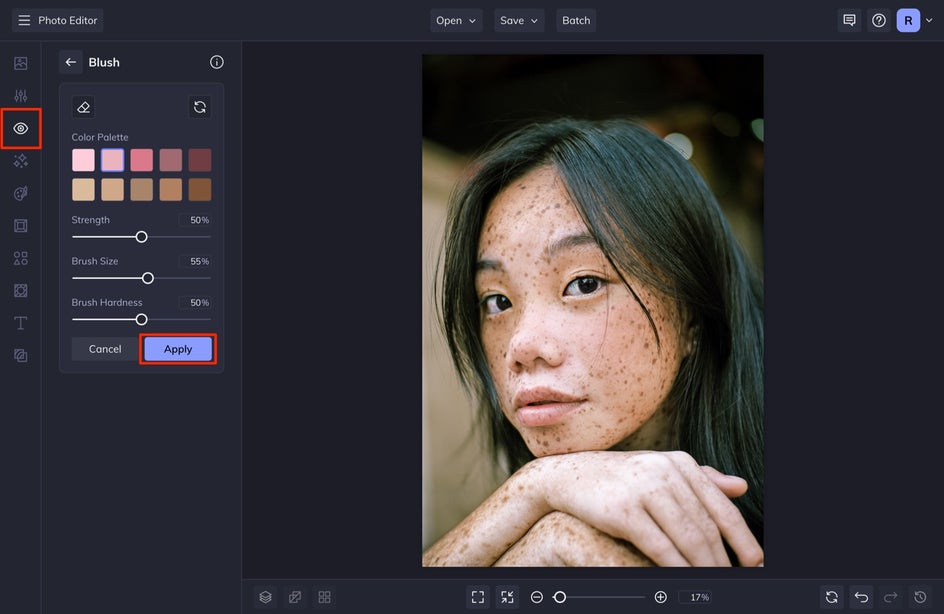The image size is (944, 614).
Task: Toggle the before/after compare icon
Action: (295, 597)
